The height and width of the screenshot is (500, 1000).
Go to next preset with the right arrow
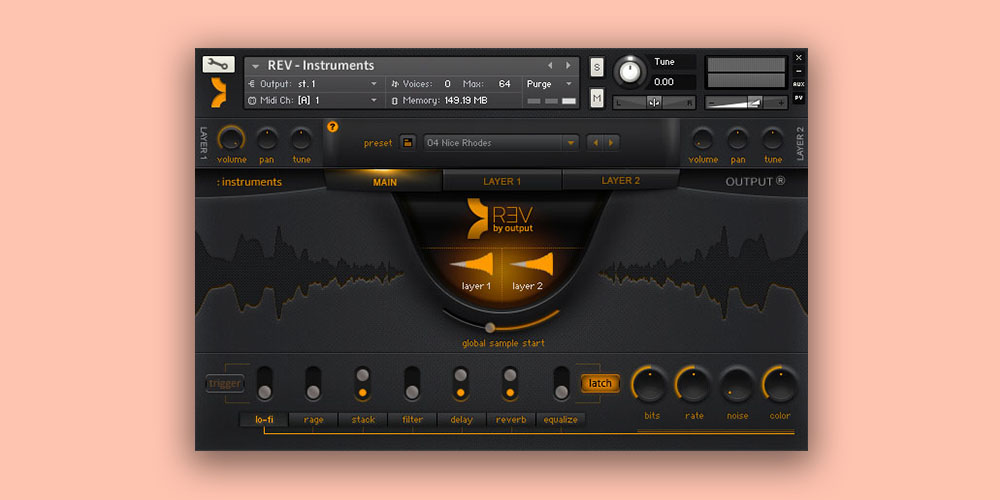tap(611, 143)
